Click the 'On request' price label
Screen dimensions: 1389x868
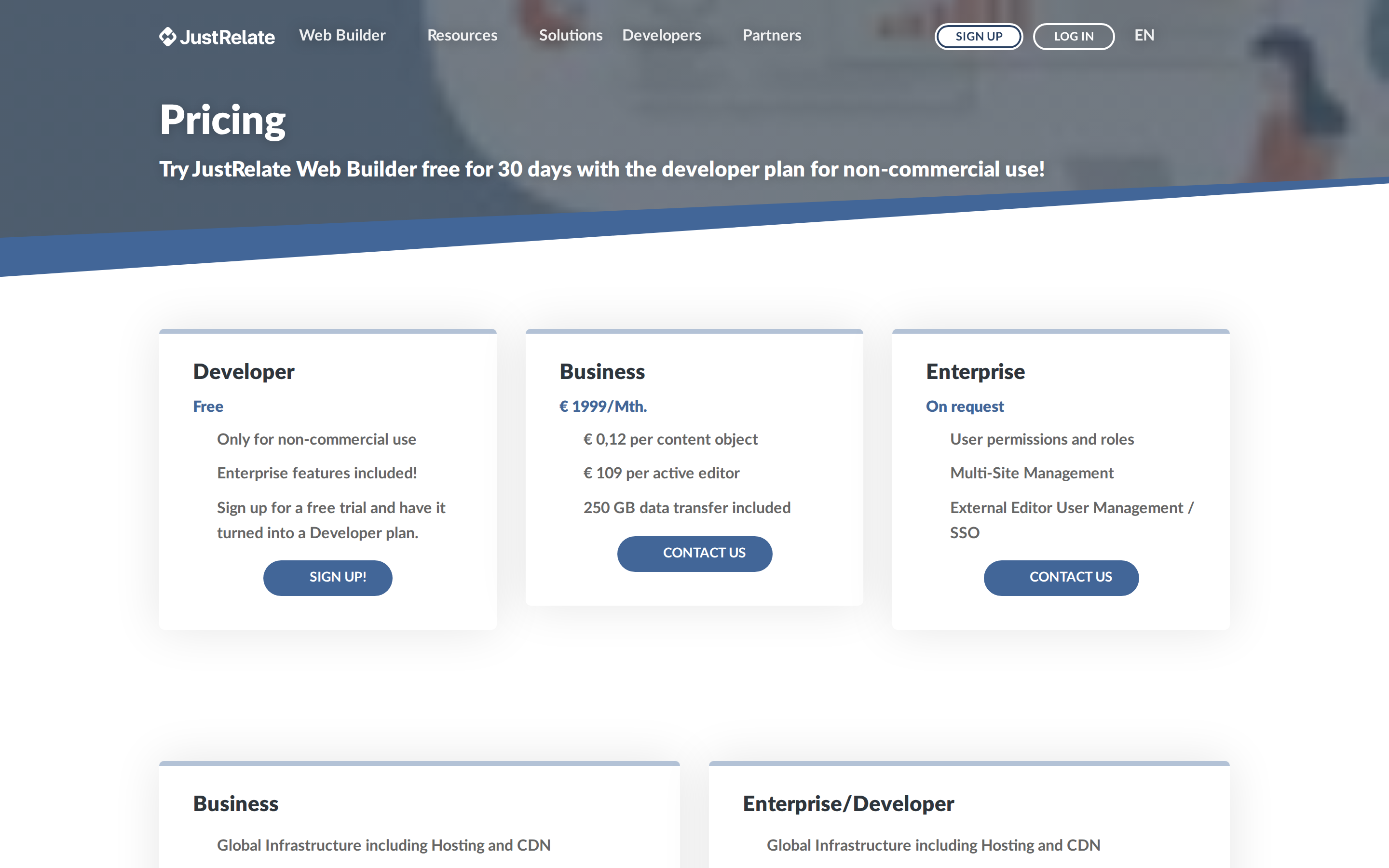[x=965, y=406]
